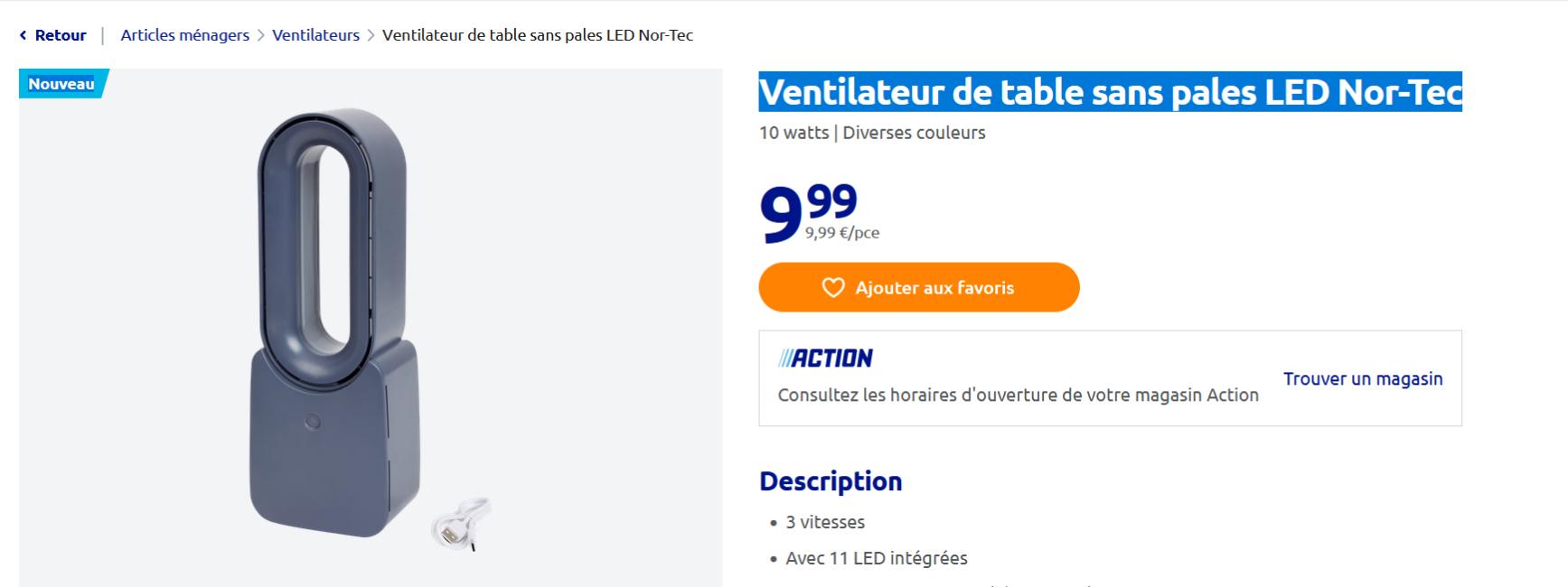
Task: Click the Retour link
Action: coord(60,34)
